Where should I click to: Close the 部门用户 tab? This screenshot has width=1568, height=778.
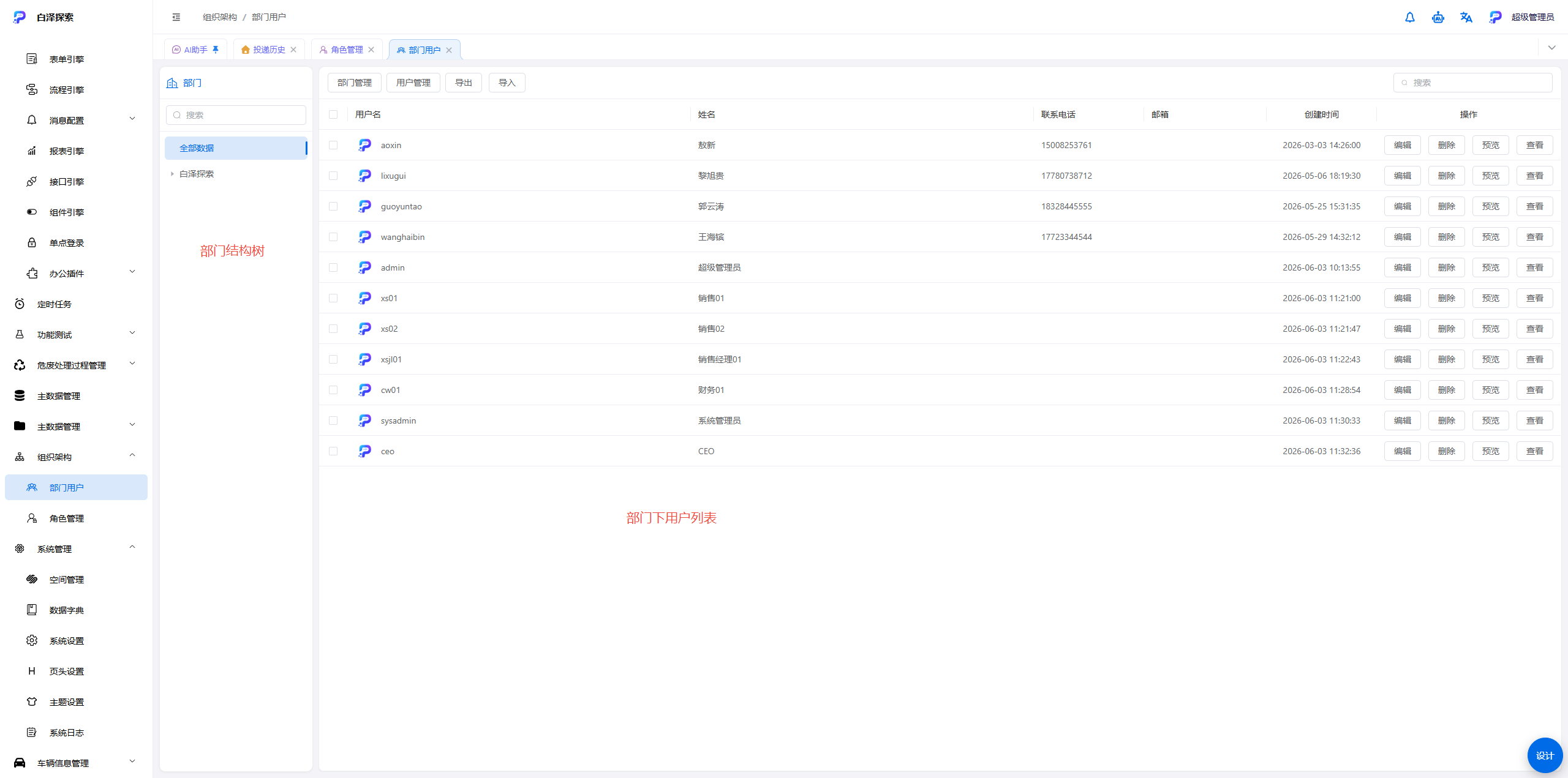tap(449, 50)
